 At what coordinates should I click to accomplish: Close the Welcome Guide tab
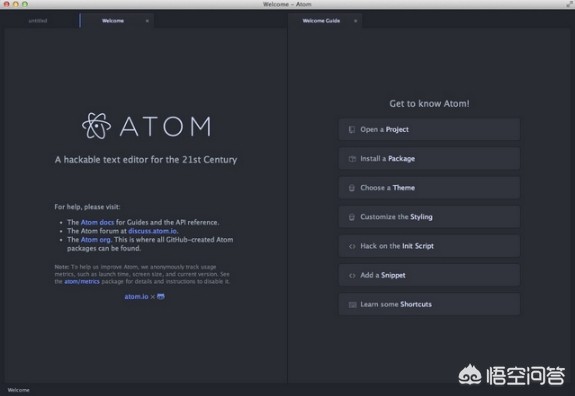click(x=355, y=21)
